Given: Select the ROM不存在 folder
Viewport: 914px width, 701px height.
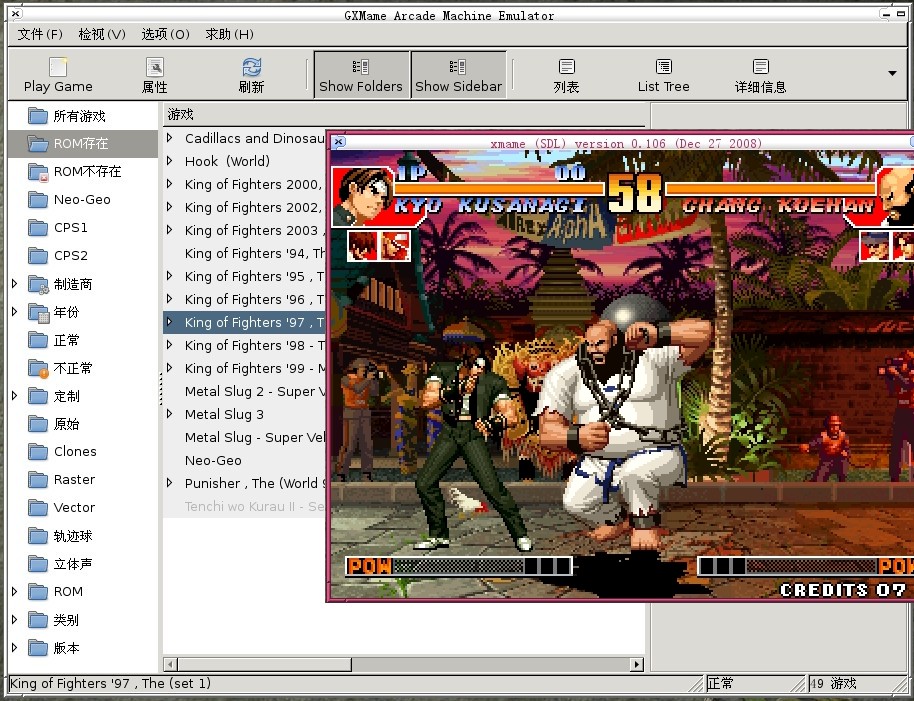Looking at the screenshot, I should tap(83, 171).
